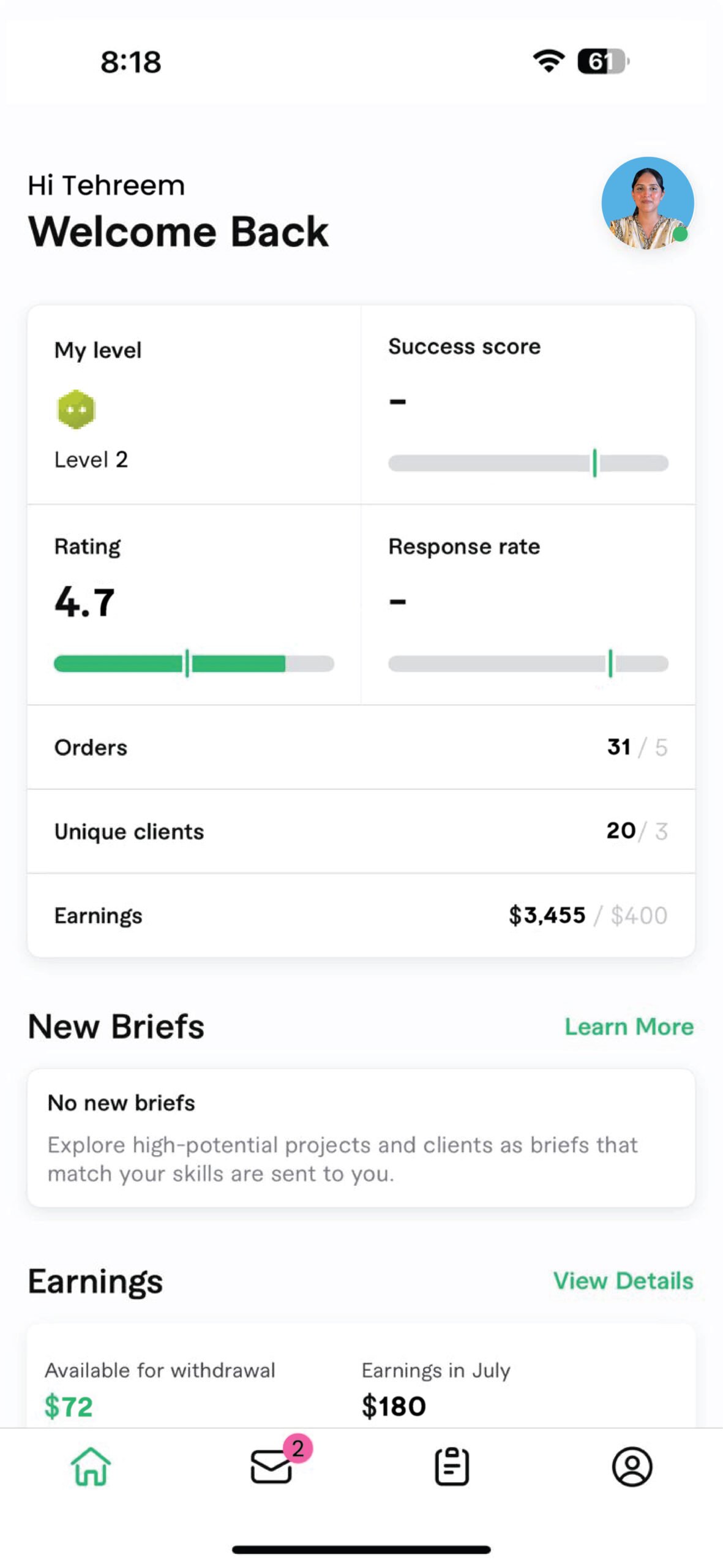
Task: Open the Home tab icon
Action: tap(91, 1466)
